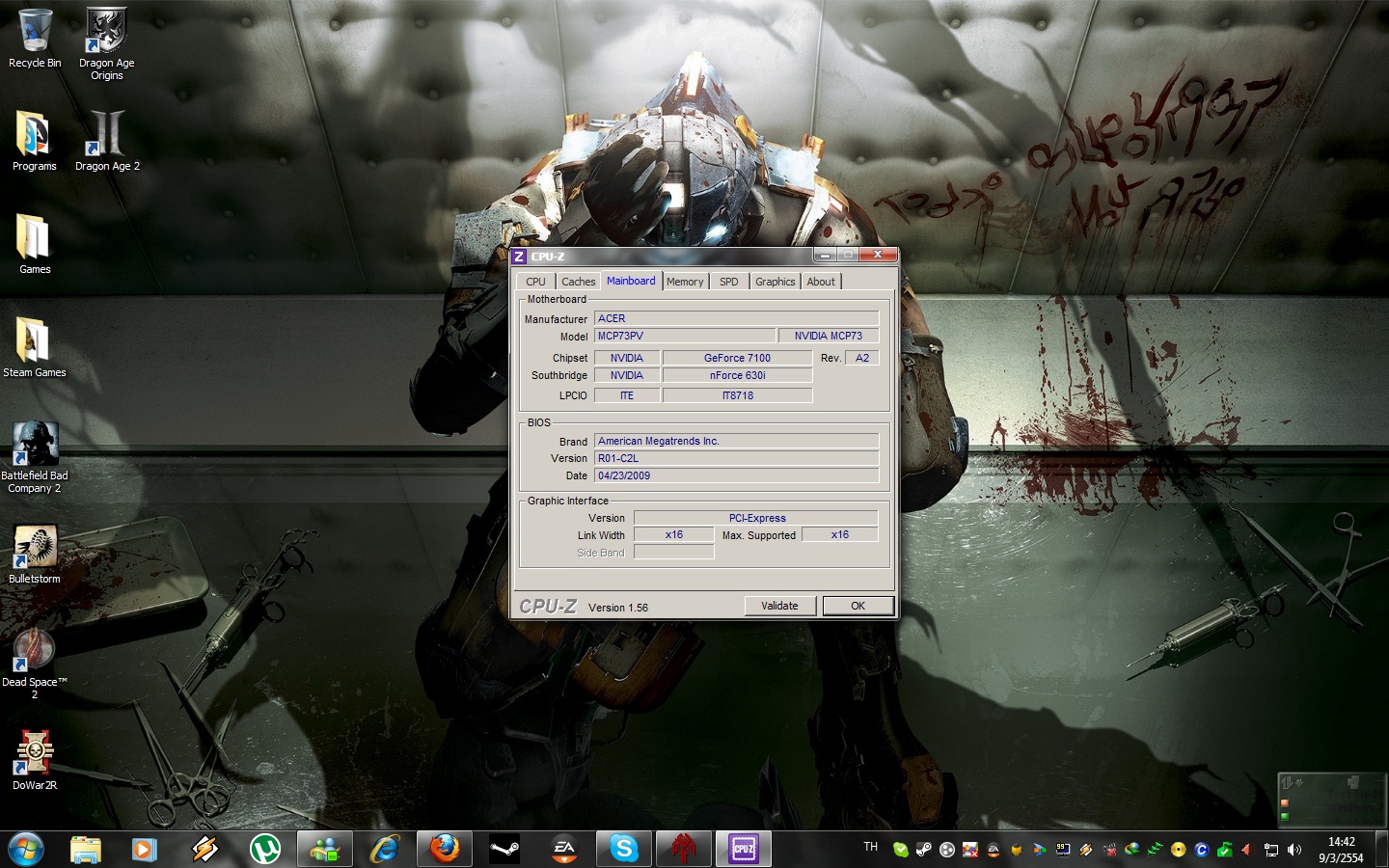Launch the Dragon Age 2 shortcut

click(107, 141)
